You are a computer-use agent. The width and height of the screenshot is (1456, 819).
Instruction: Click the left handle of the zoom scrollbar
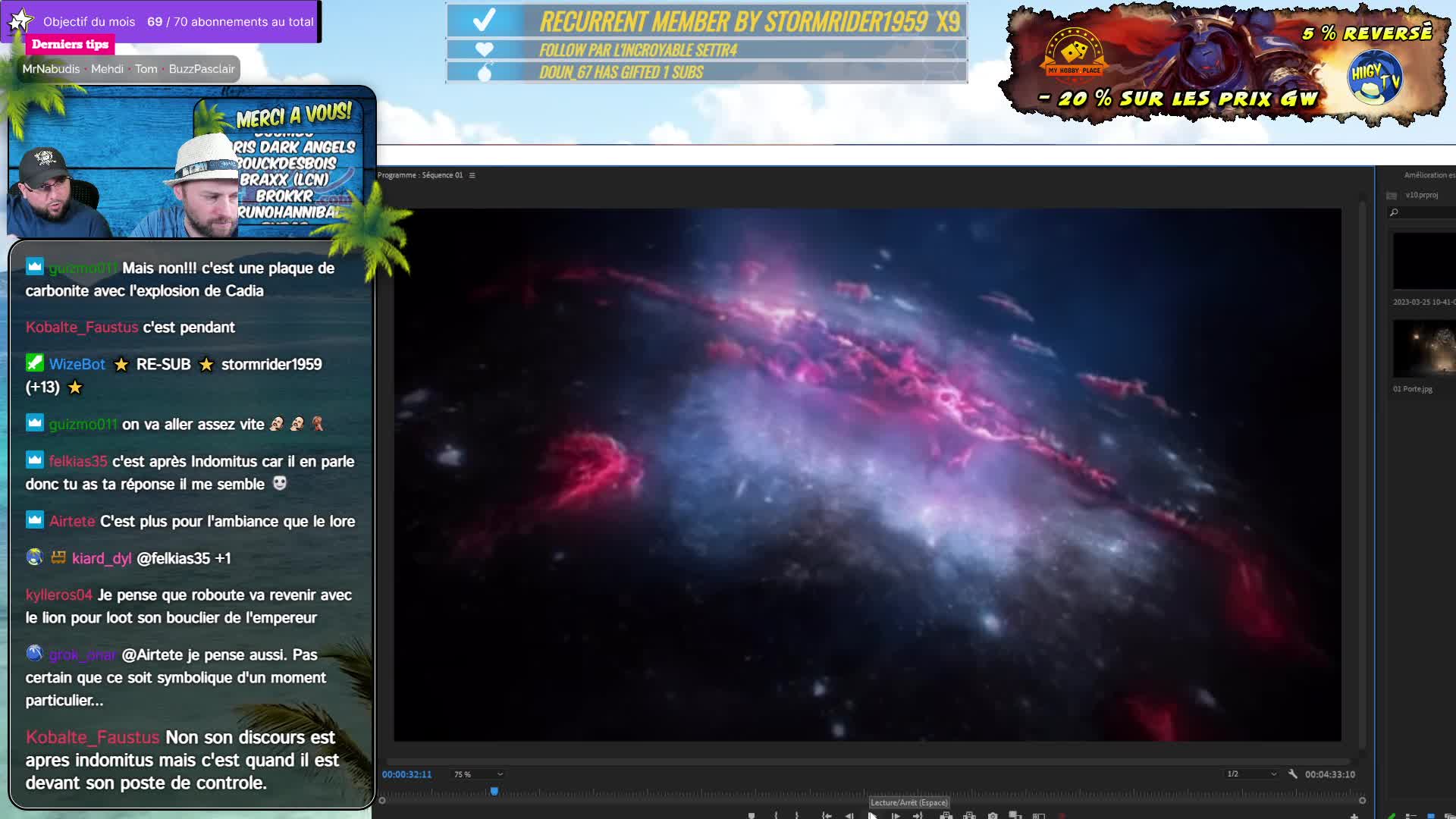pos(382,800)
